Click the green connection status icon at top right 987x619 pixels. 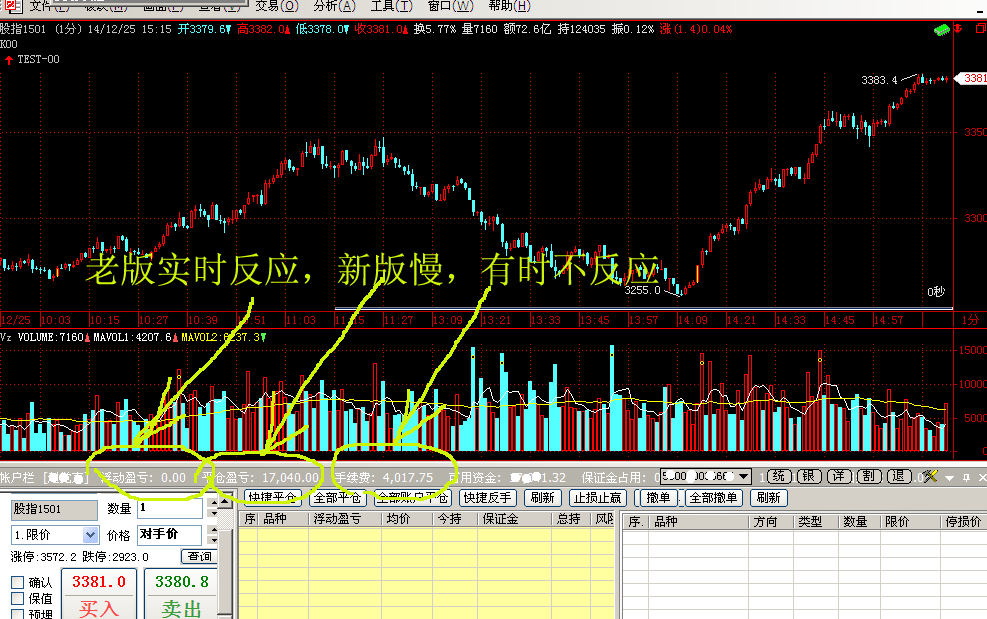point(941,31)
